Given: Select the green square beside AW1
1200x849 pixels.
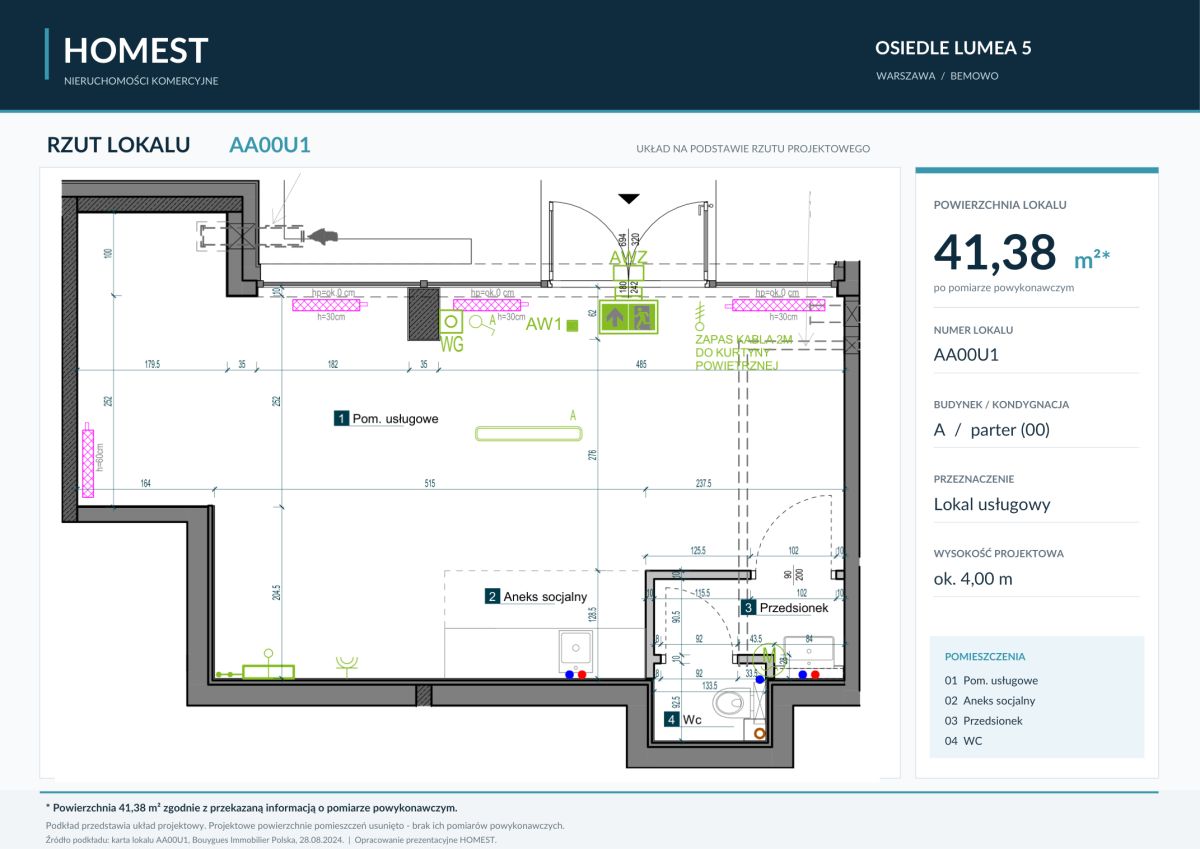Looking at the screenshot, I should [572, 325].
